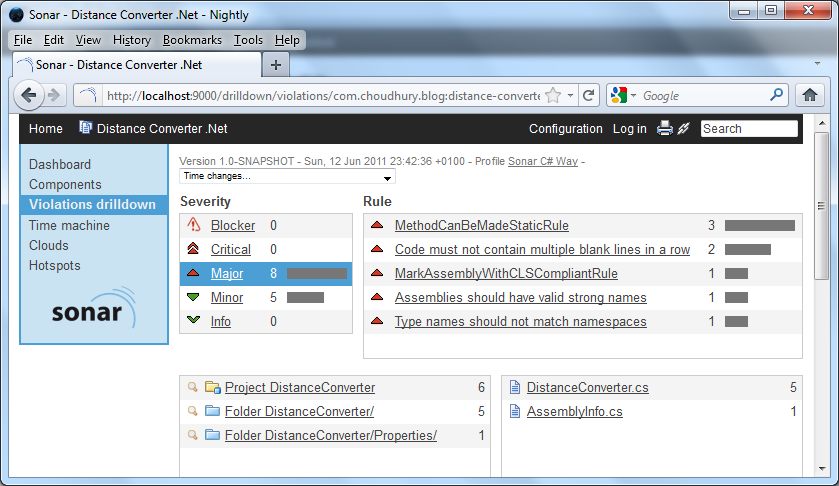Click the Critical severity icon
The height and width of the screenshot is (486, 839).
click(193, 248)
